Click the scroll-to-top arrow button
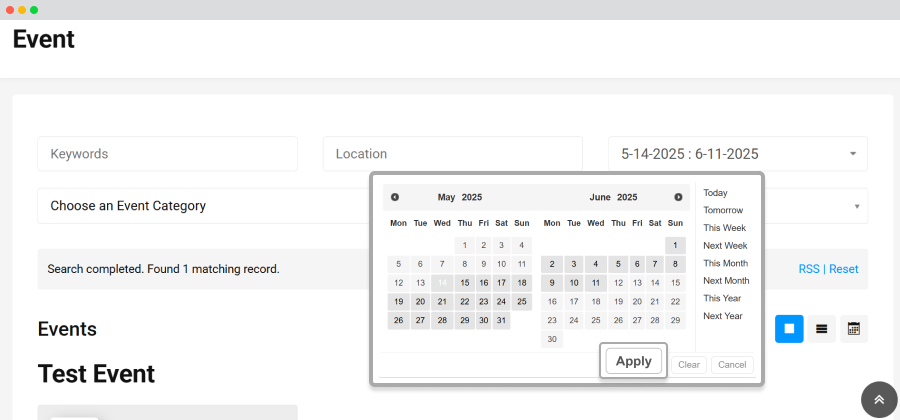The height and width of the screenshot is (420, 900). click(879, 399)
